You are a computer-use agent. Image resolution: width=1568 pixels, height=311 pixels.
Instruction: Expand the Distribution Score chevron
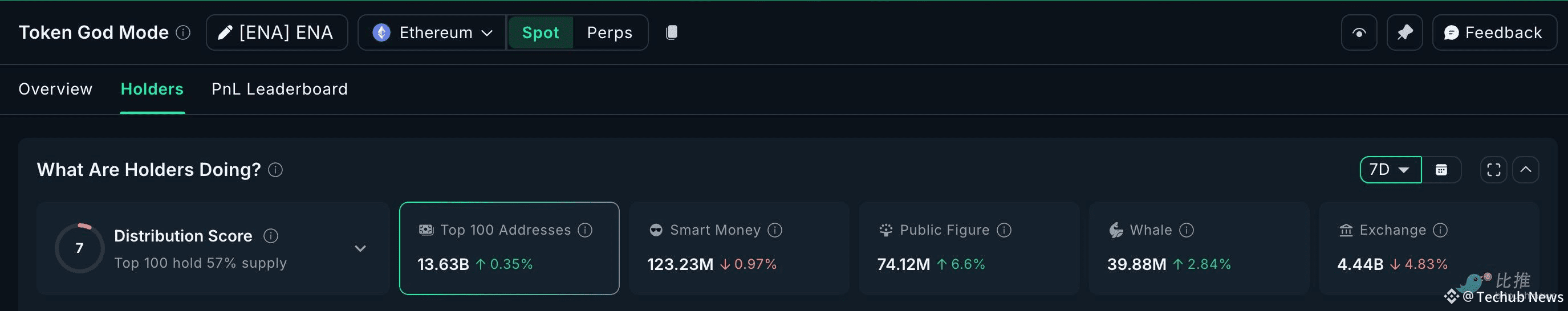coord(360,248)
